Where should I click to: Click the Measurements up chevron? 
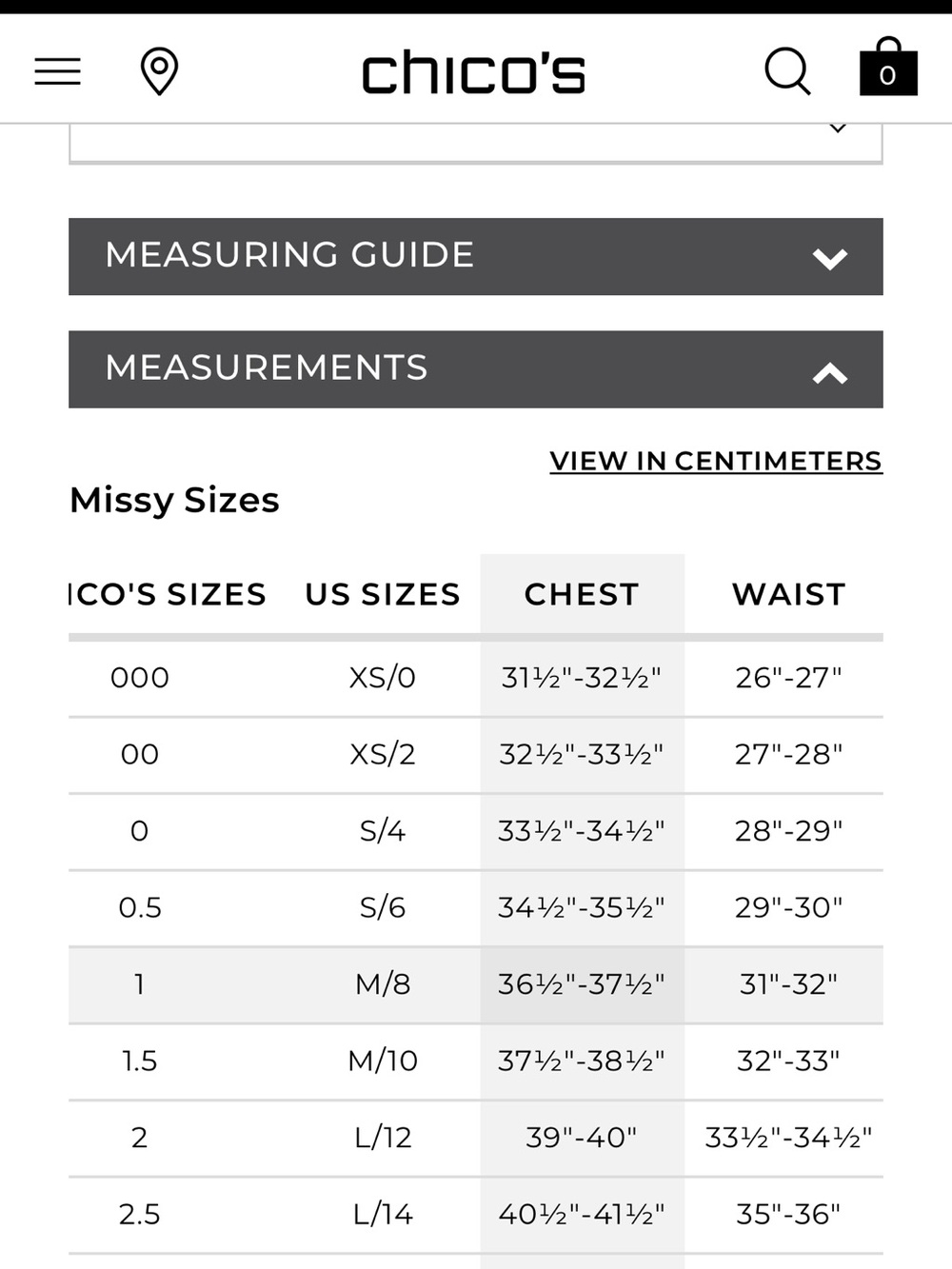pos(830,373)
